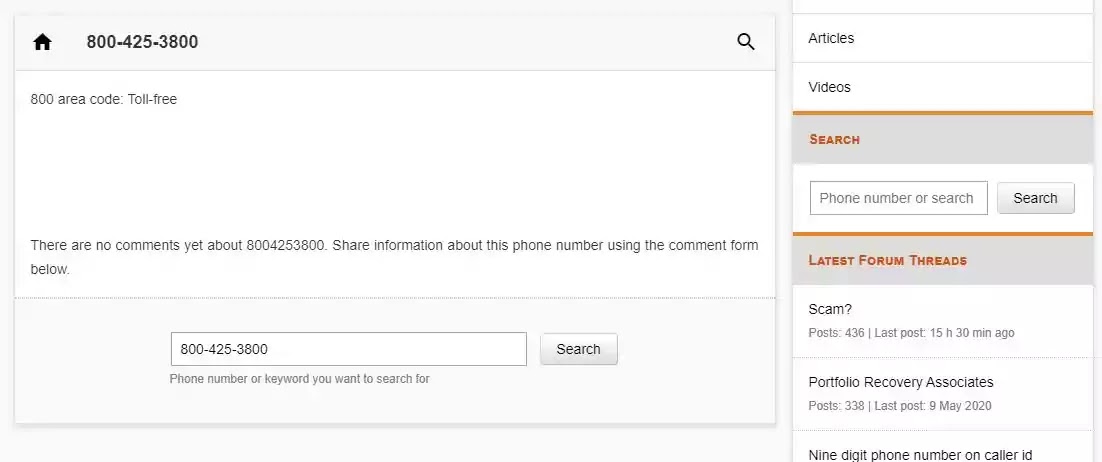Click 'Posts: 436 | Last post: 15 h 30 min ago'
This screenshot has height=462, width=1102.
(911, 333)
